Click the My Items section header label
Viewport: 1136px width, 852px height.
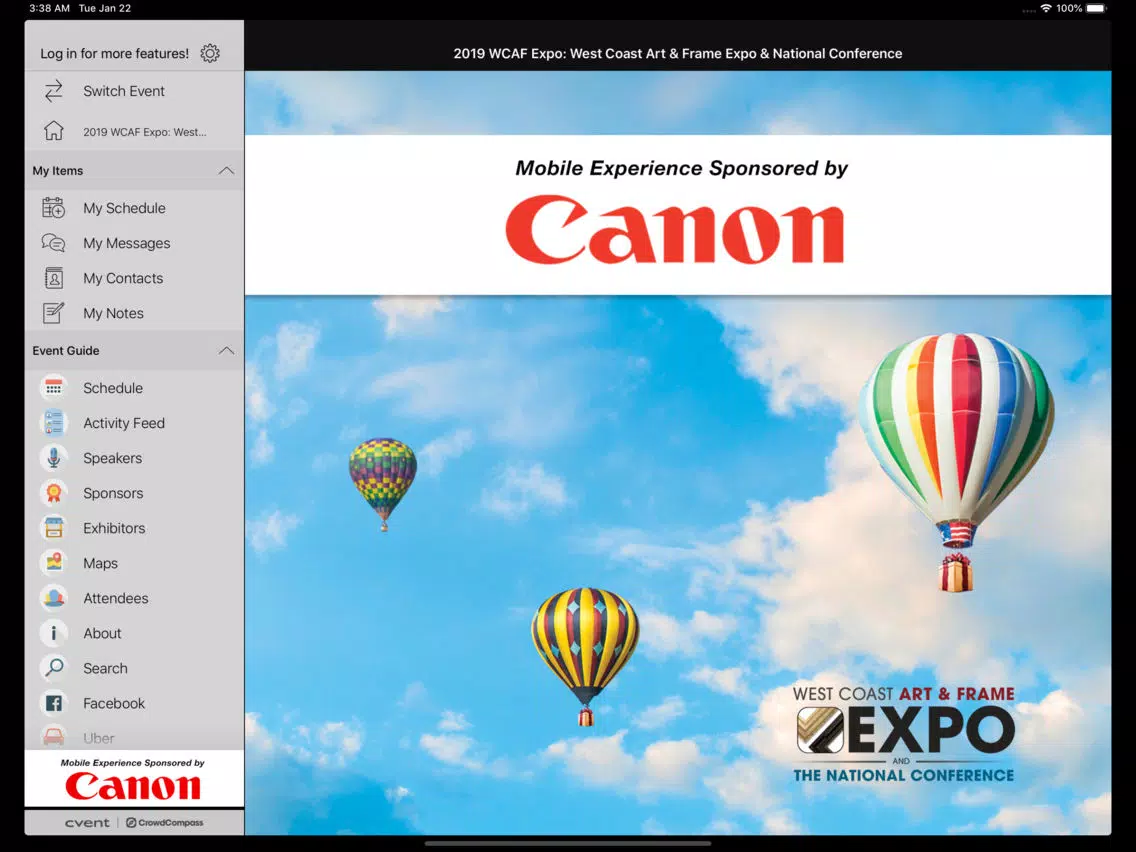(x=58, y=171)
